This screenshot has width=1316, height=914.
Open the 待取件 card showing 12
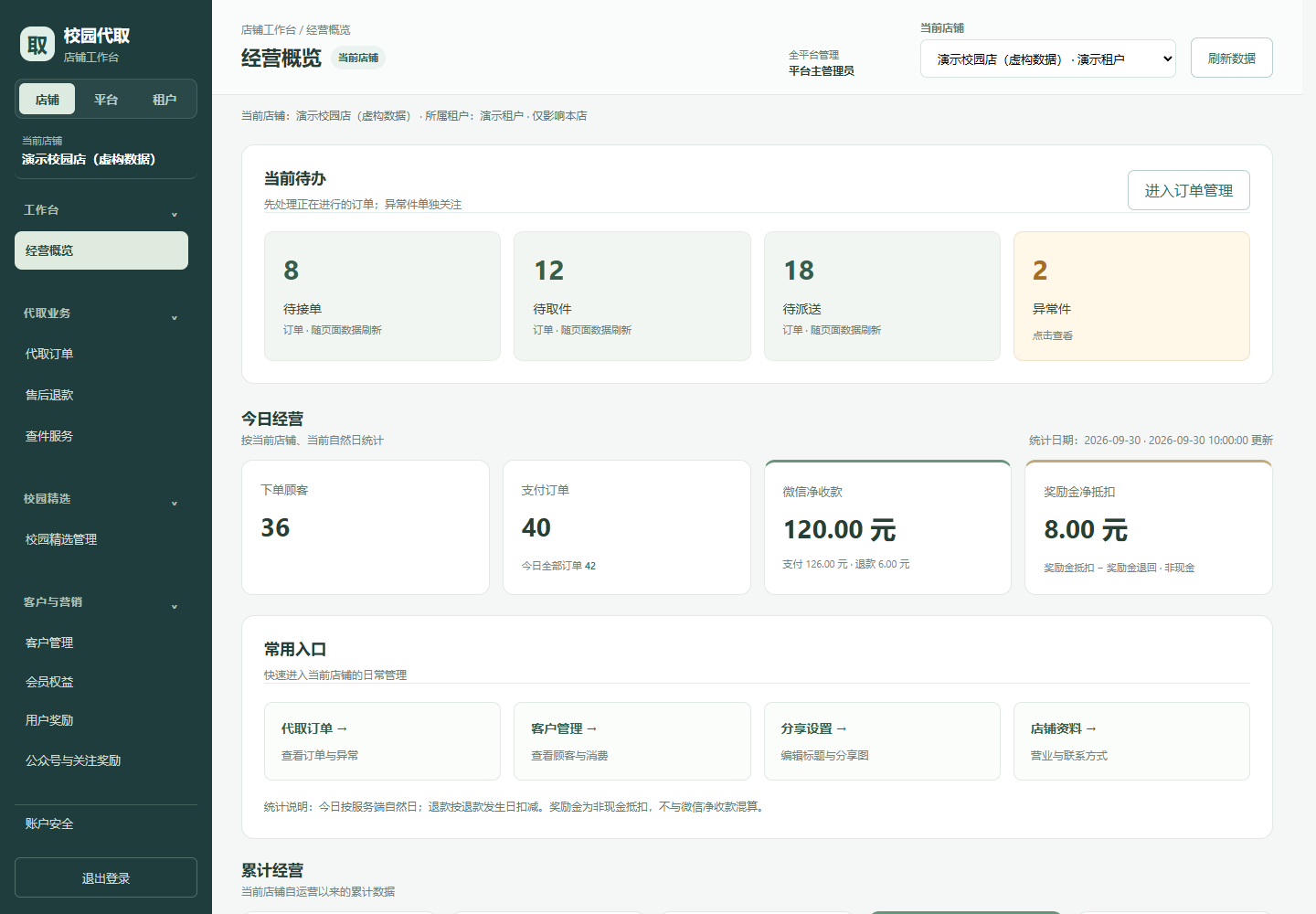[632, 296]
